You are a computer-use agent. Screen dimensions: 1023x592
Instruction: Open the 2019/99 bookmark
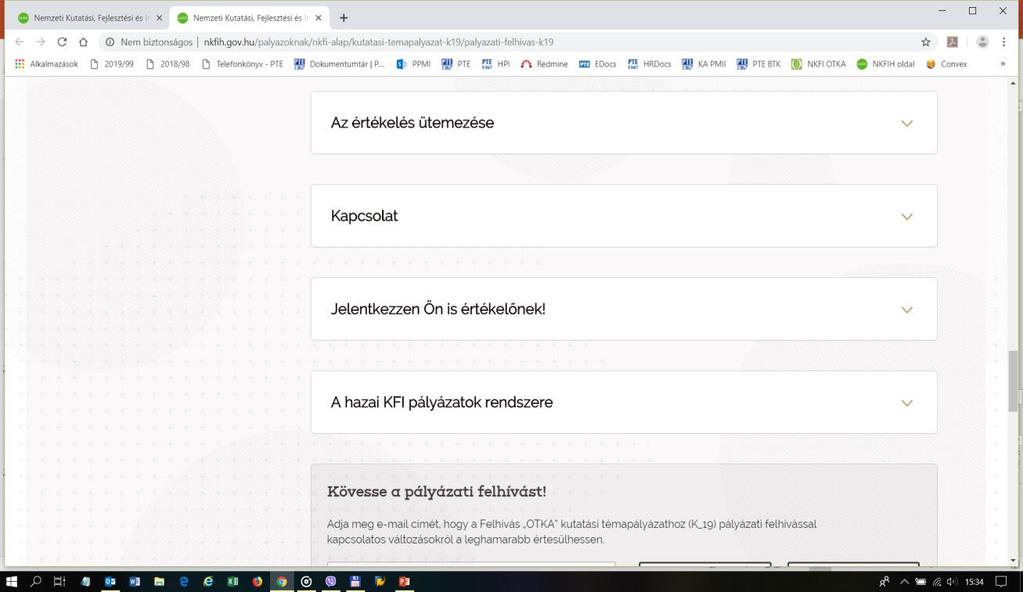coord(112,64)
